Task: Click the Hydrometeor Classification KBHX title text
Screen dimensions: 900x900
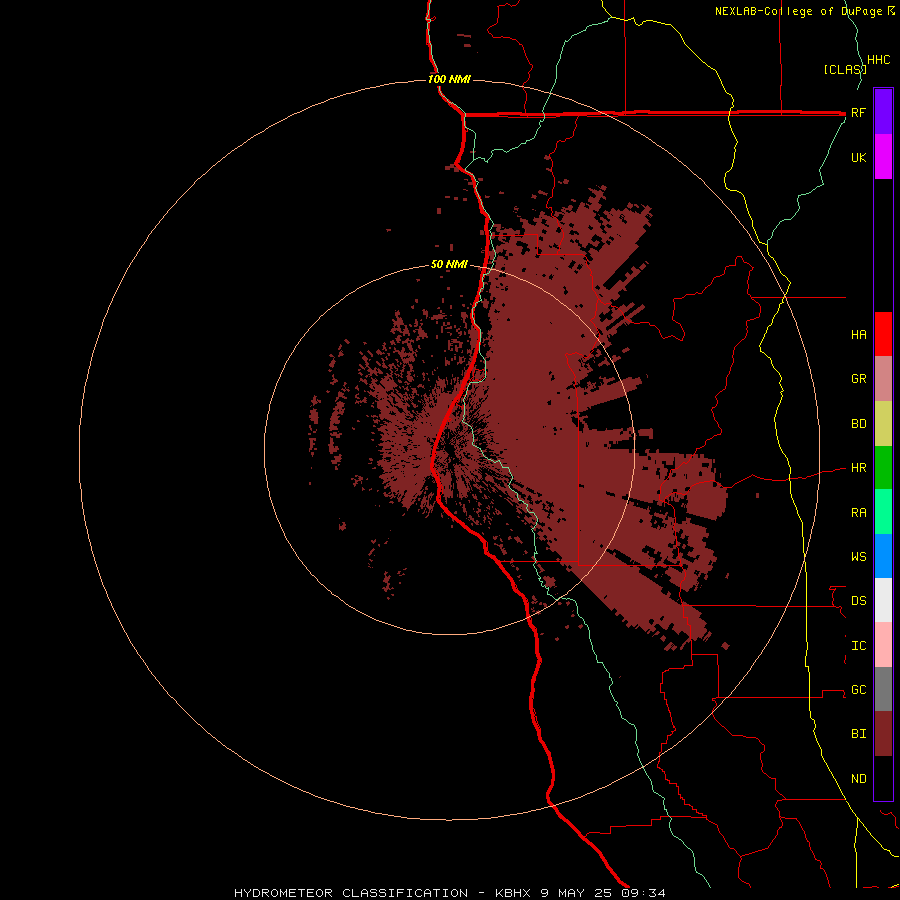Action: (x=449, y=893)
